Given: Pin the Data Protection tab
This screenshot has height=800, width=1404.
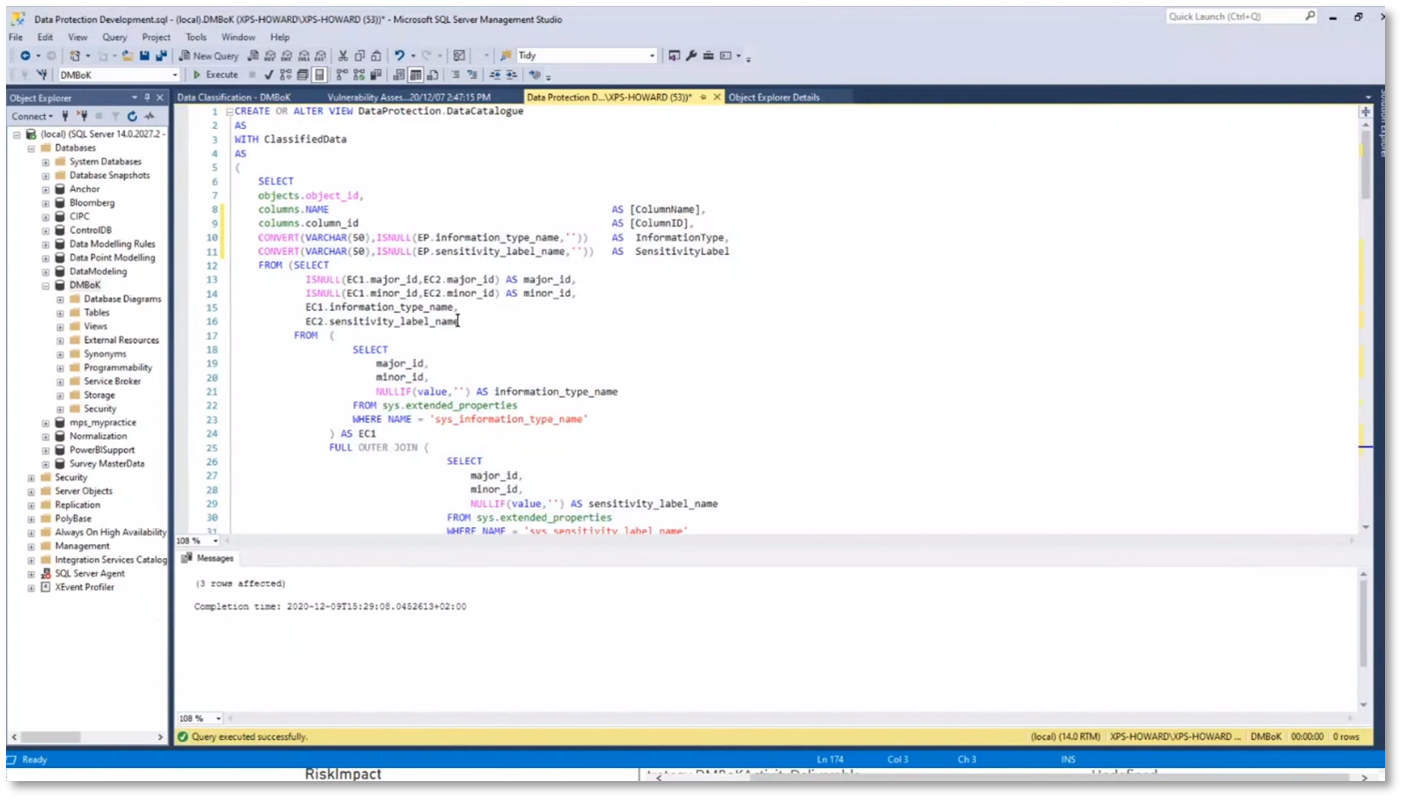Looking at the screenshot, I should [x=703, y=97].
